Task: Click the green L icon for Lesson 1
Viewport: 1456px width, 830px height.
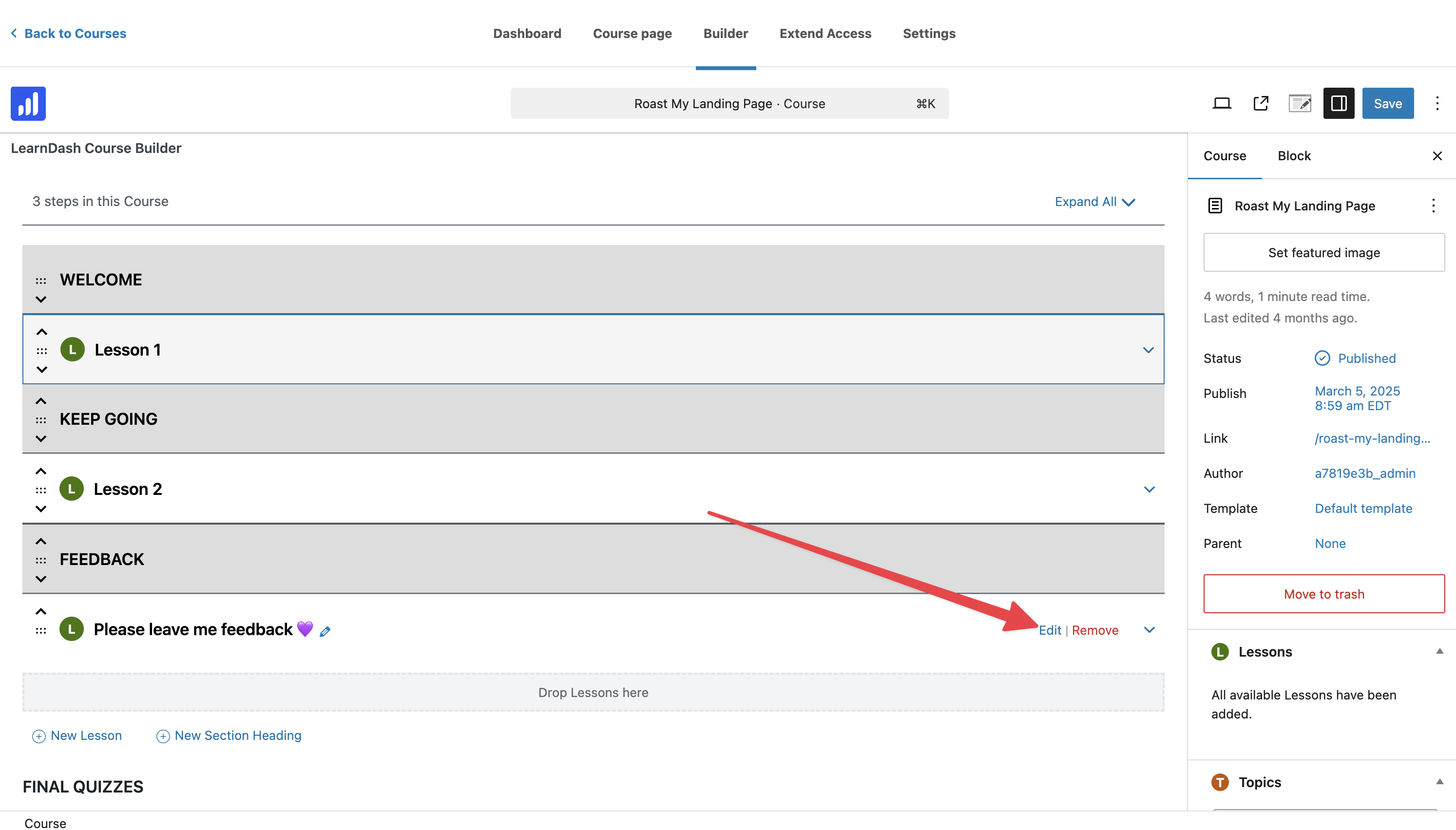Action: click(x=73, y=349)
